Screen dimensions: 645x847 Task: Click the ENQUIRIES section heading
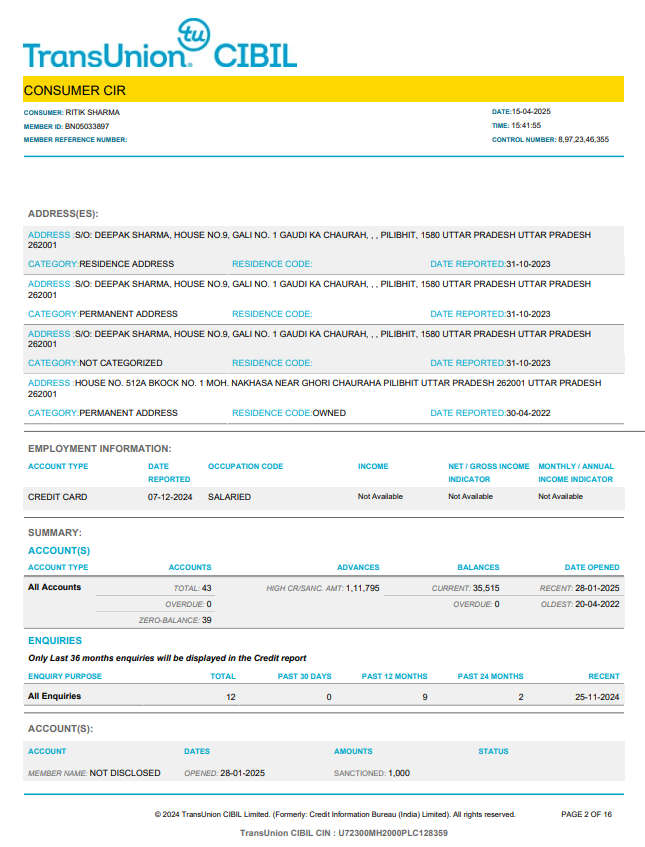pos(55,640)
